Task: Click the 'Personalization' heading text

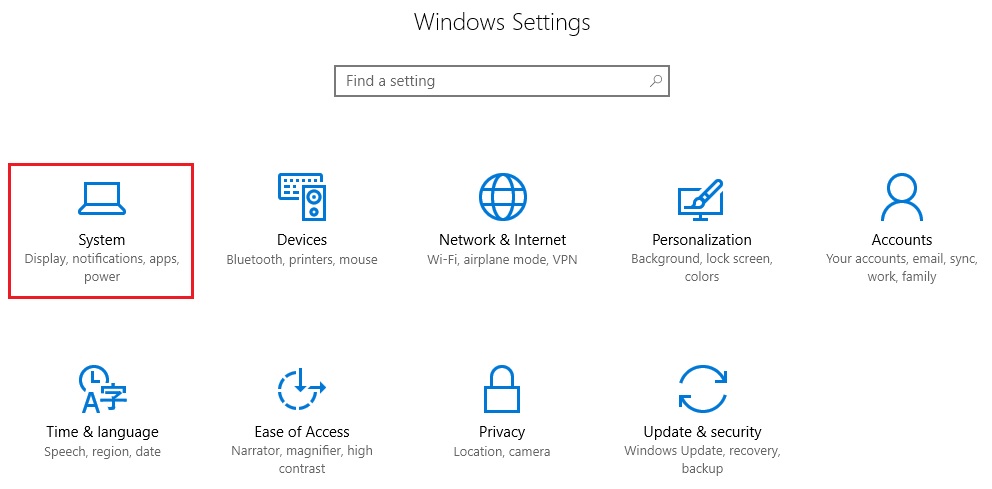Action: pyautogui.click(x=701, y=240)
